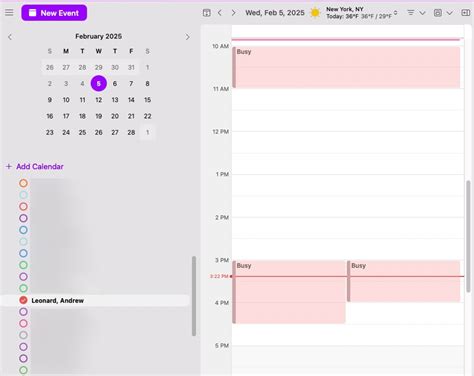474x376 pixels.
Task: Toggle the calendar sidebar pane icon
Action: tap(207, 13)
